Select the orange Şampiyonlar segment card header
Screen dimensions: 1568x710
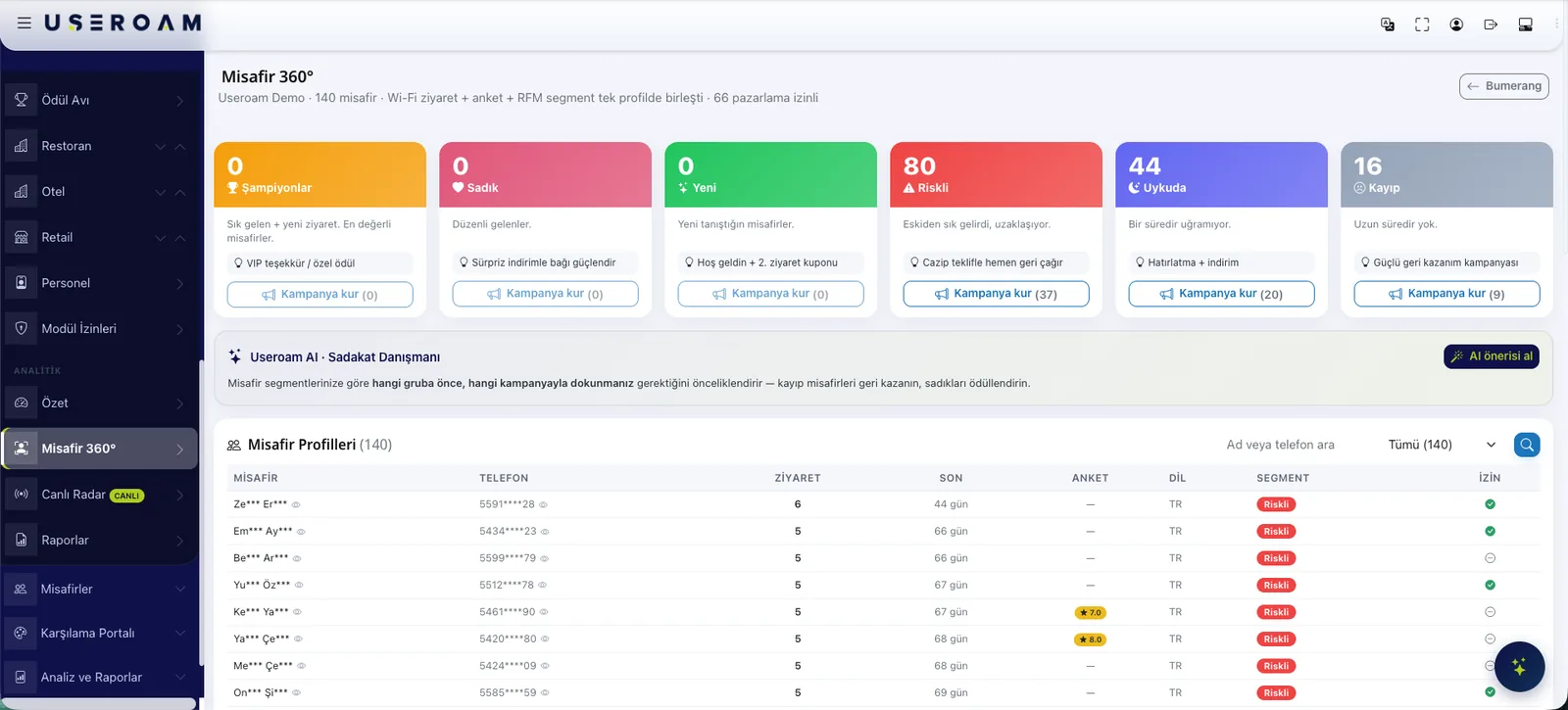click(319, 174)
